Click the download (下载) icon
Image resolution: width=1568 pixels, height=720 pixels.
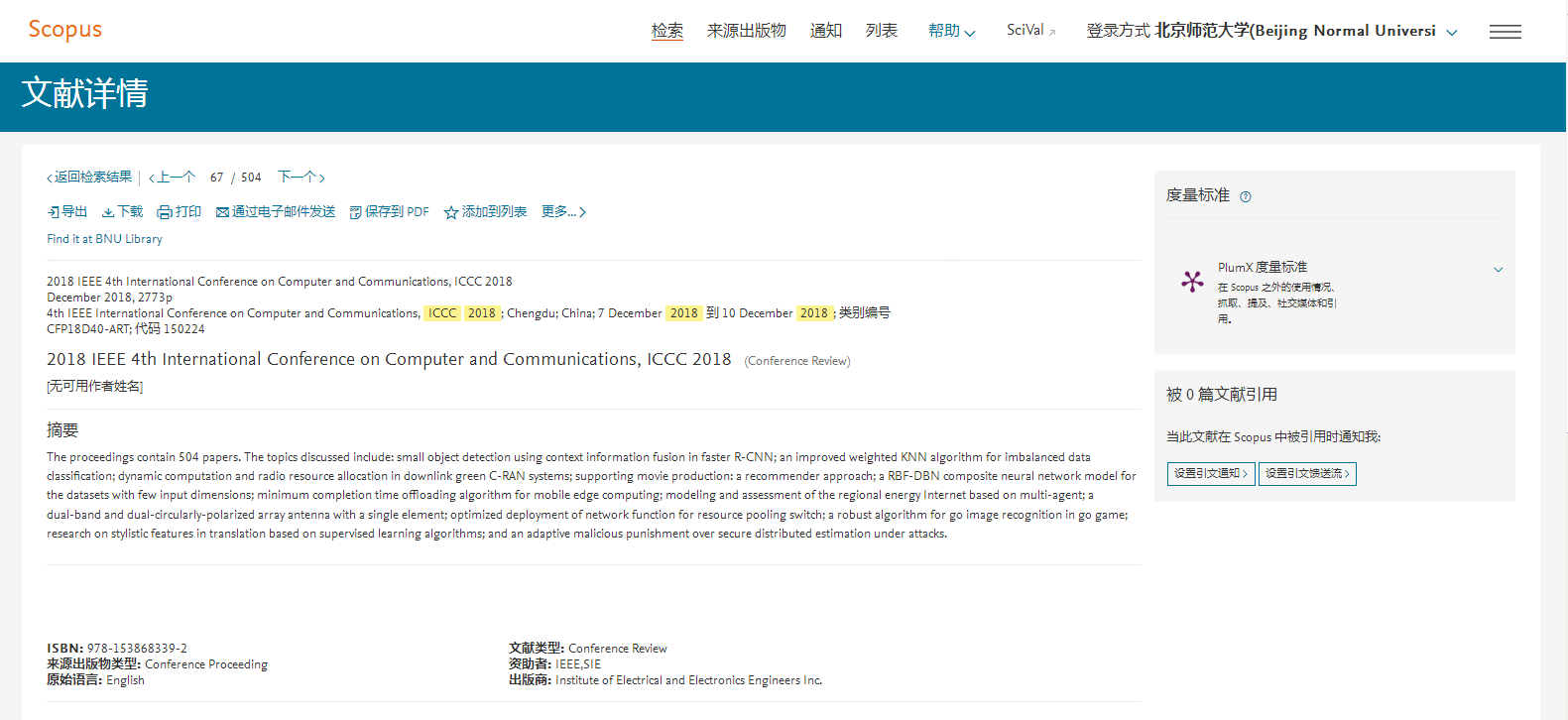tap(108, 212)
